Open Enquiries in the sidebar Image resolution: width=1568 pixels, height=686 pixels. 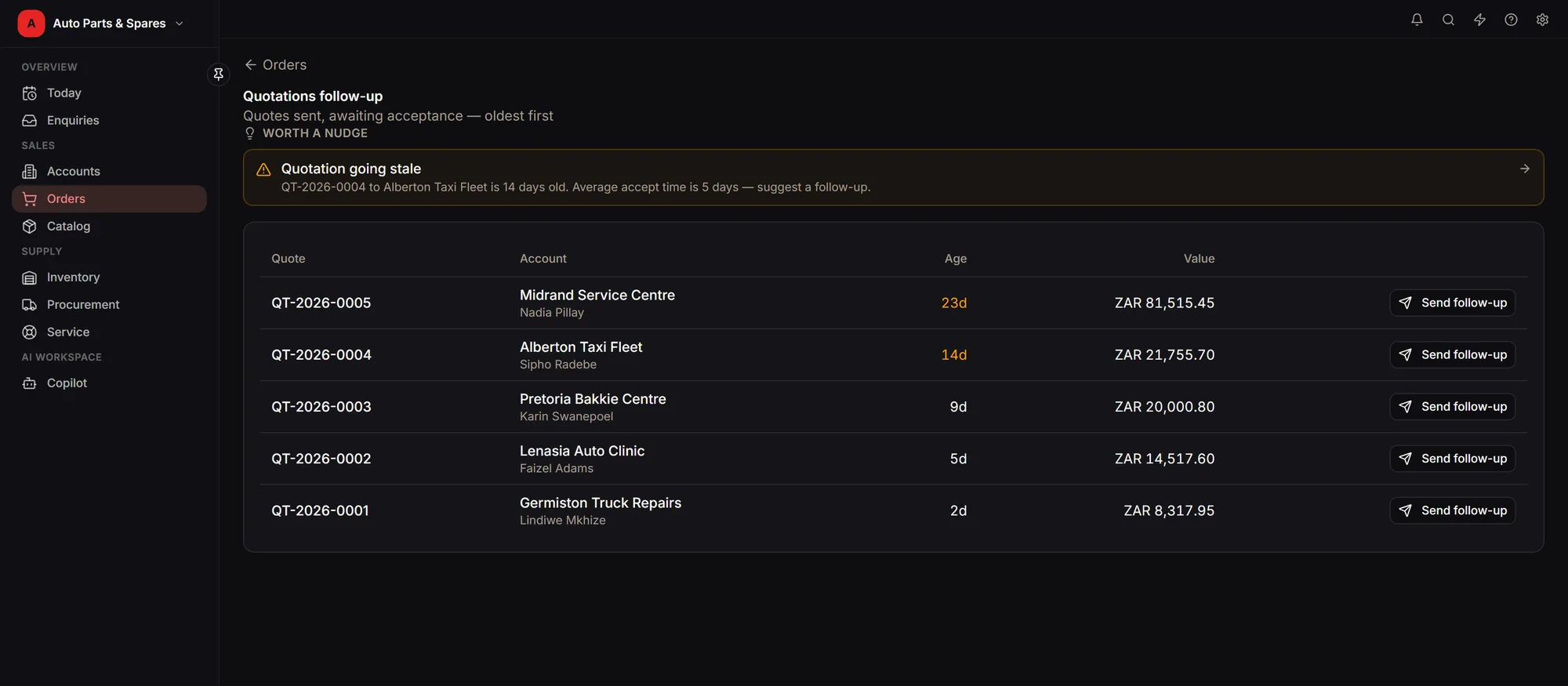coord(109,120)
